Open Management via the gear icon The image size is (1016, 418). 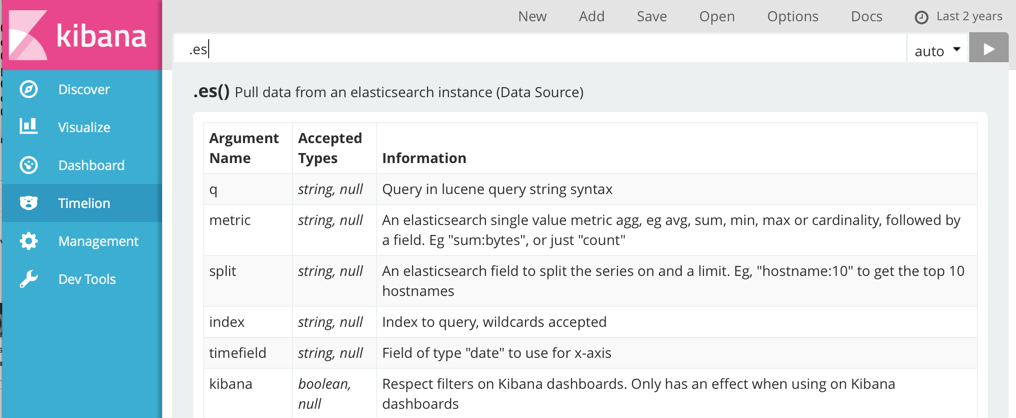tap(29, 241)
